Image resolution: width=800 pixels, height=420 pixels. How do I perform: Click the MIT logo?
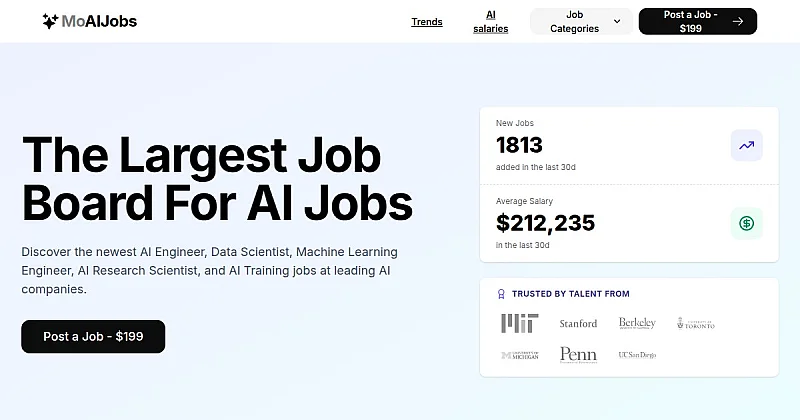coord(519,323)
